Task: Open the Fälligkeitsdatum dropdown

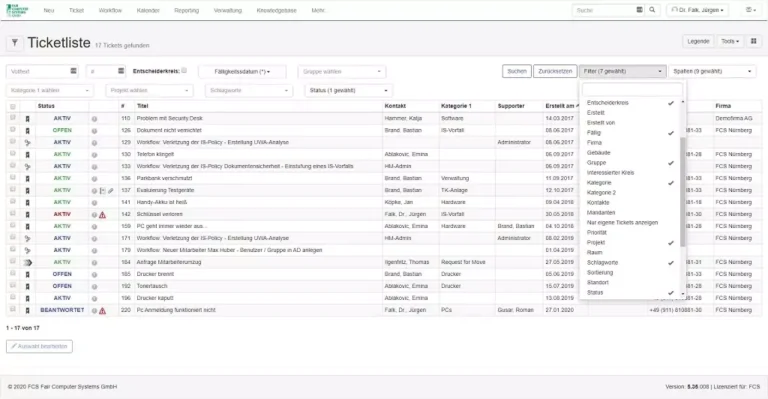Action: (x=242, y=71)
